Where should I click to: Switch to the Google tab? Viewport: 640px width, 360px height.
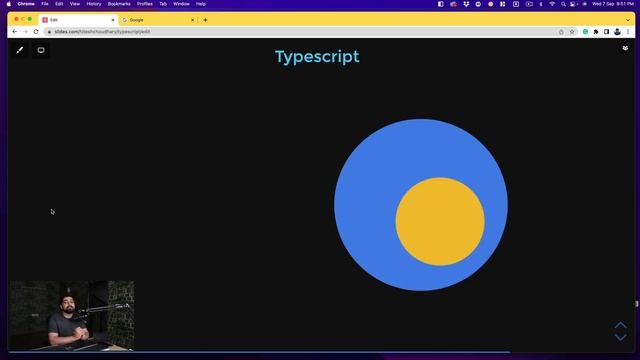(x=157, y=20)
